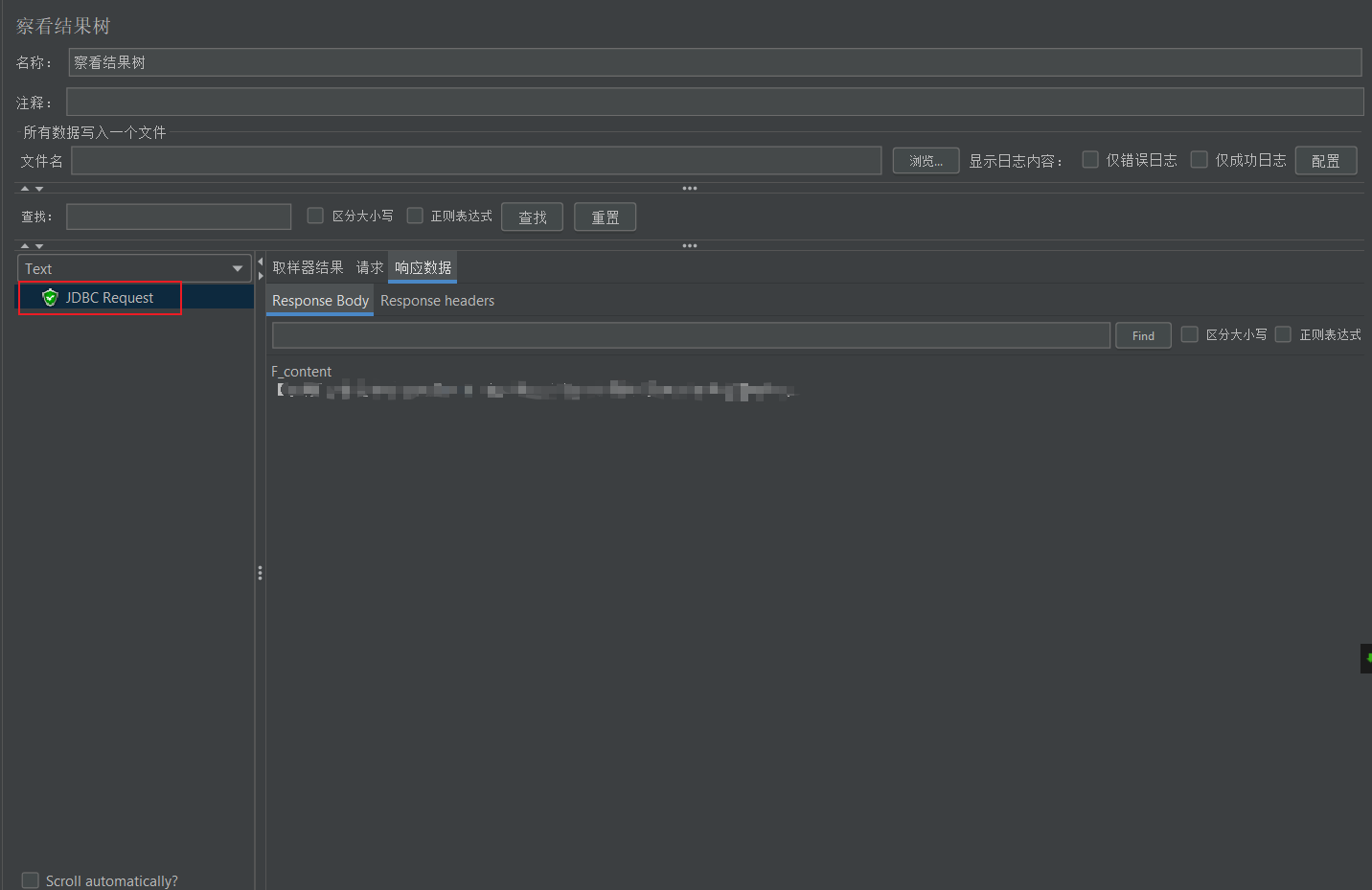Viewport: 1372px width, 890px height.
Task: Click the 显示日志内容 label
Action: (1016, 161)
